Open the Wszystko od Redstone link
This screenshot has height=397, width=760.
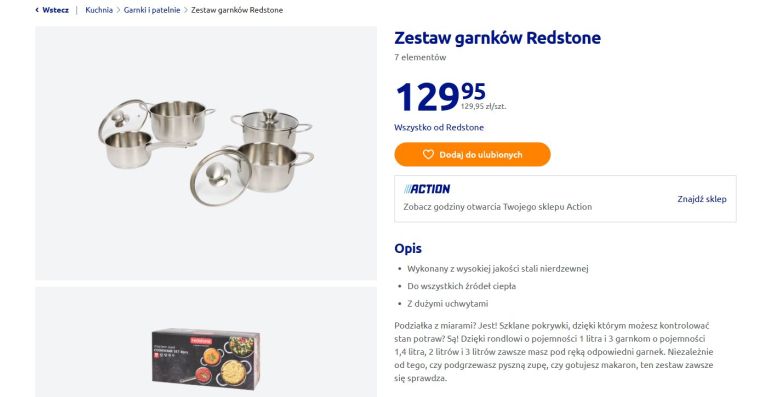click(439, 127)
